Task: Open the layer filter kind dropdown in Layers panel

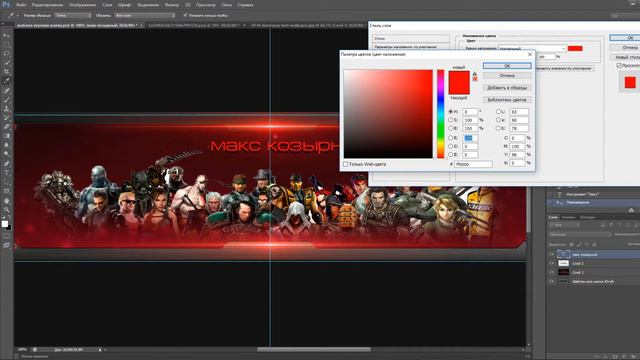Action: 565,225
